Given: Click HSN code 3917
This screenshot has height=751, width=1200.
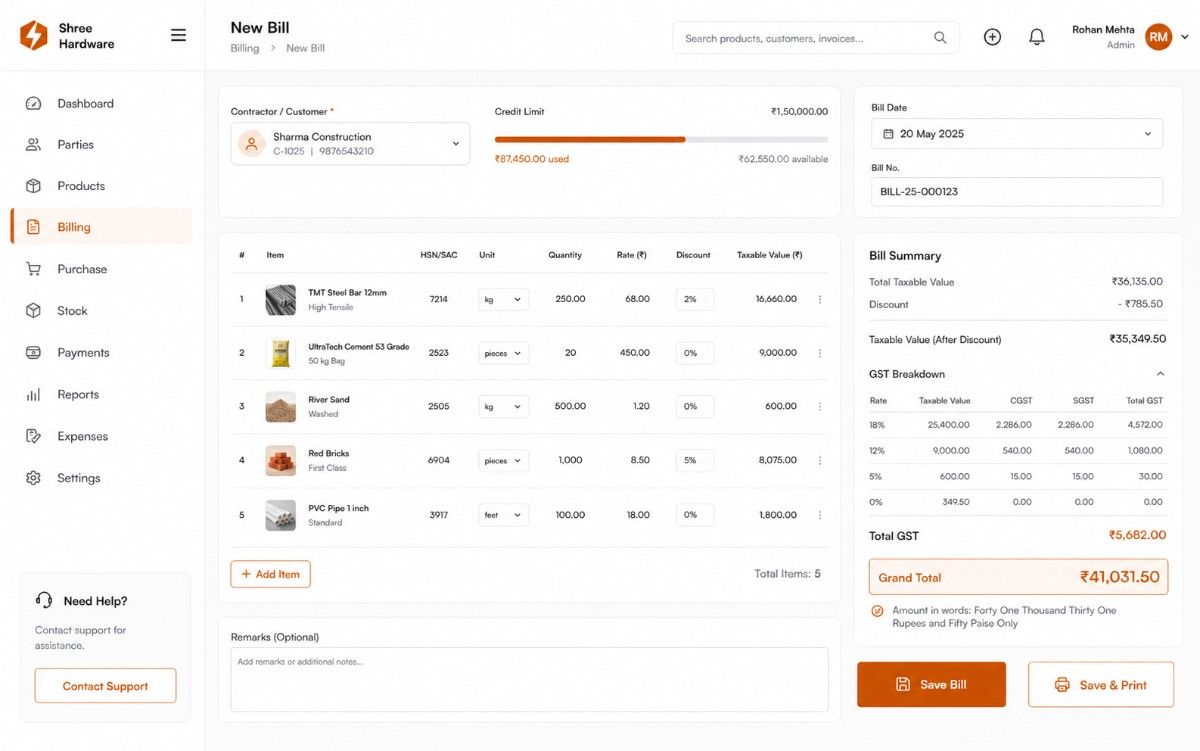Looking at the screenshot, I should [x=438, y=515].
